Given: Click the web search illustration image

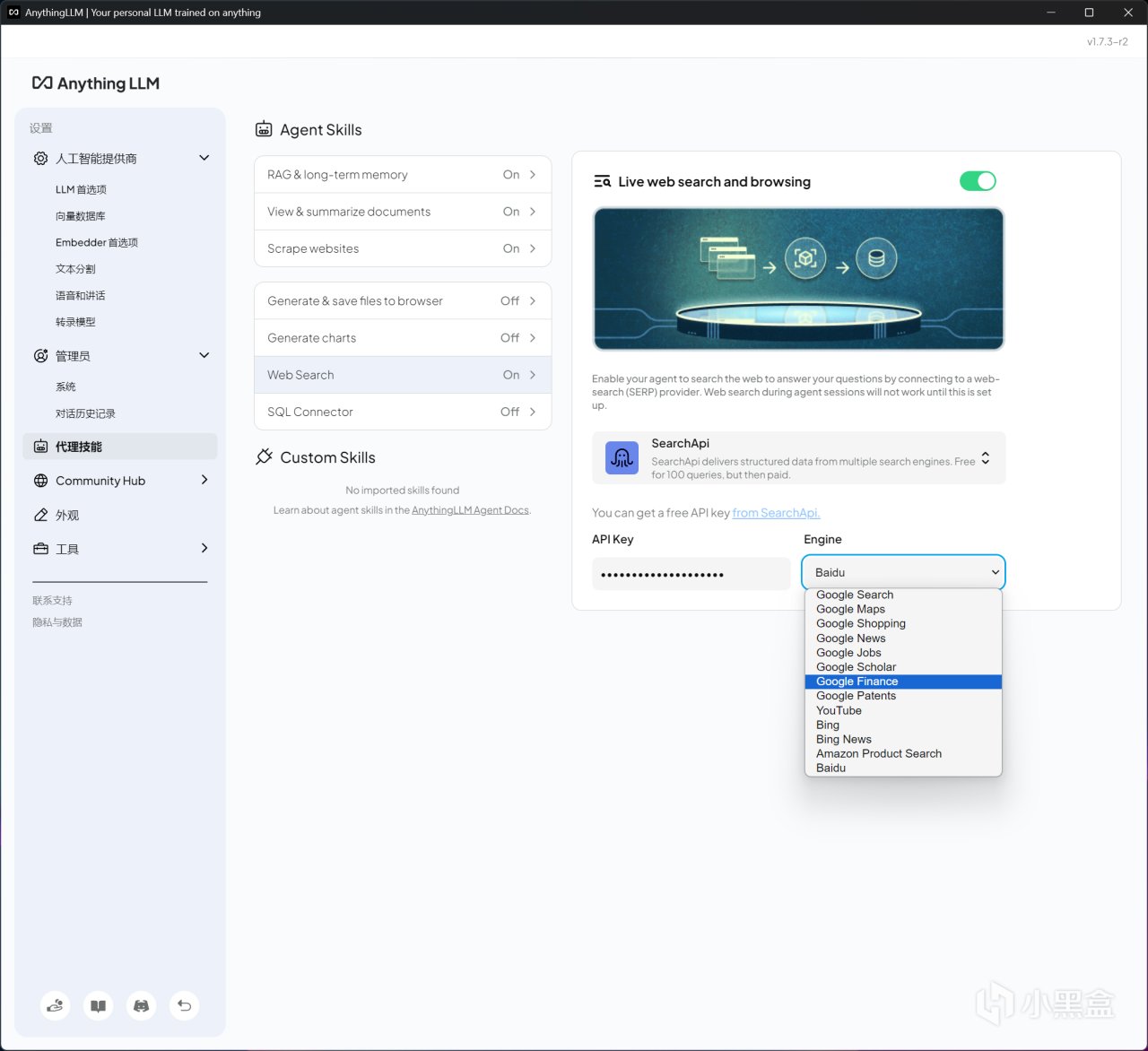Looking at the screenshot, I should click(x=798, y=279).
